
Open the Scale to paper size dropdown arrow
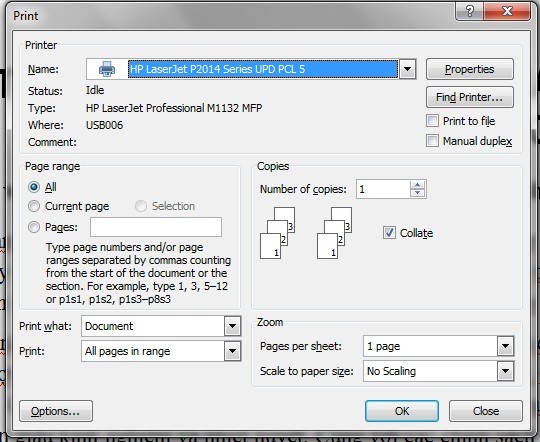(x=506, y=371)
